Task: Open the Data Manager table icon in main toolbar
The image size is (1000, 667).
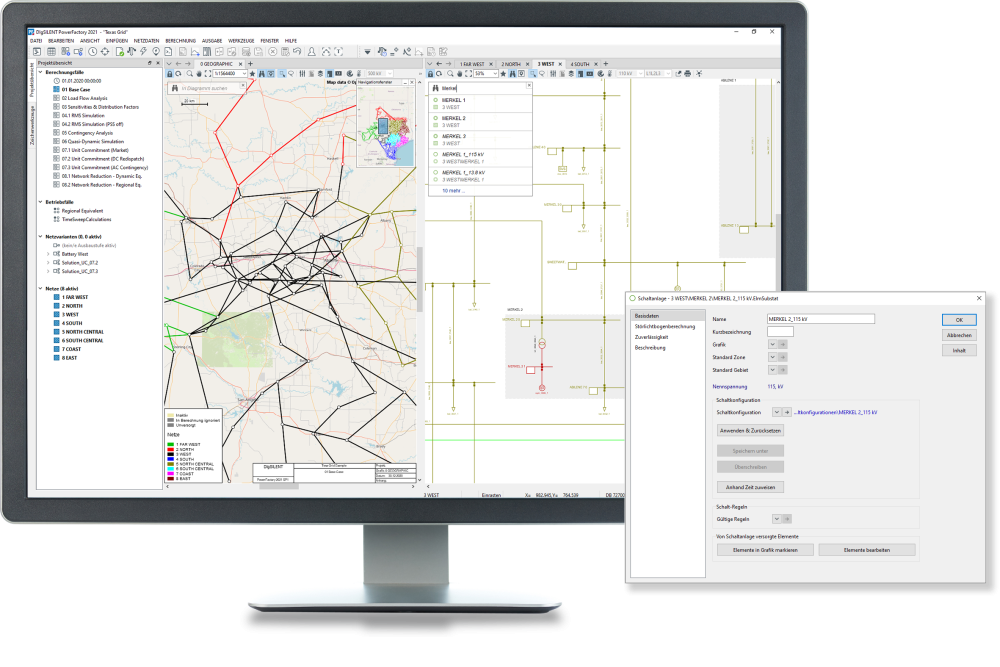Action: [51, 52]
